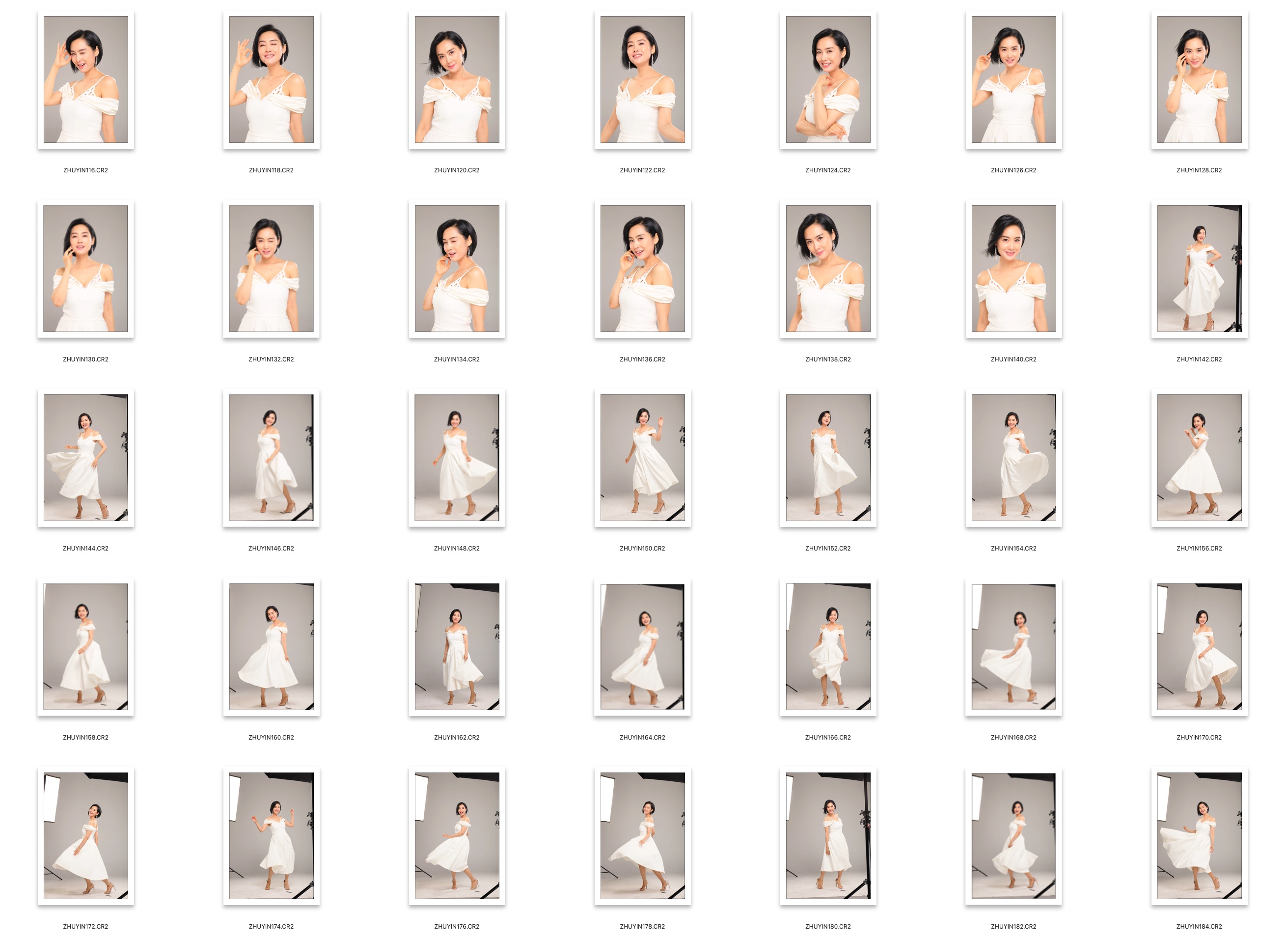Select the ZHUYIN154.CR2 thumbnail
This screenshot has width=1288, height=938.
pos(1014,458)
